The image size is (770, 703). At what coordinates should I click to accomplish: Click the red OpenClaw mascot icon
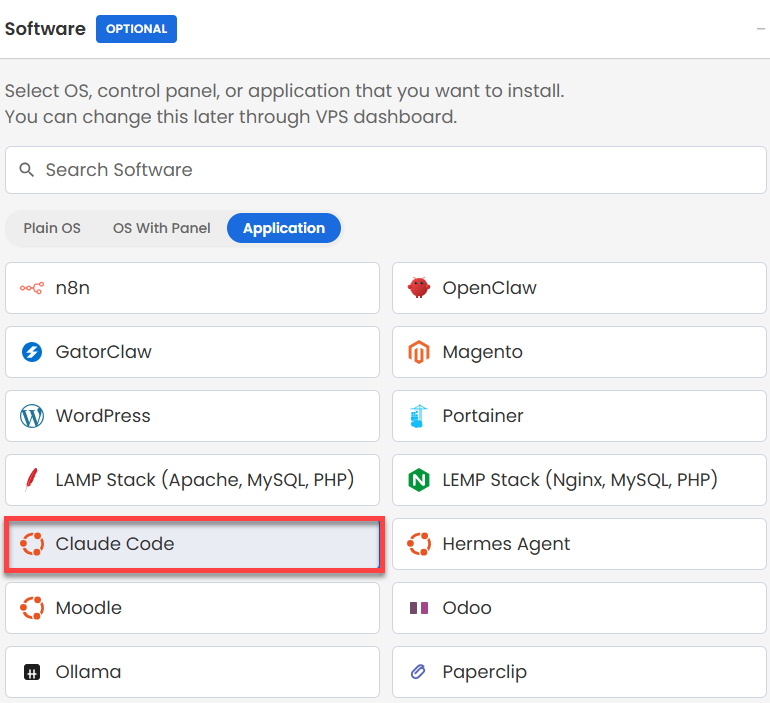pos(419,288)
